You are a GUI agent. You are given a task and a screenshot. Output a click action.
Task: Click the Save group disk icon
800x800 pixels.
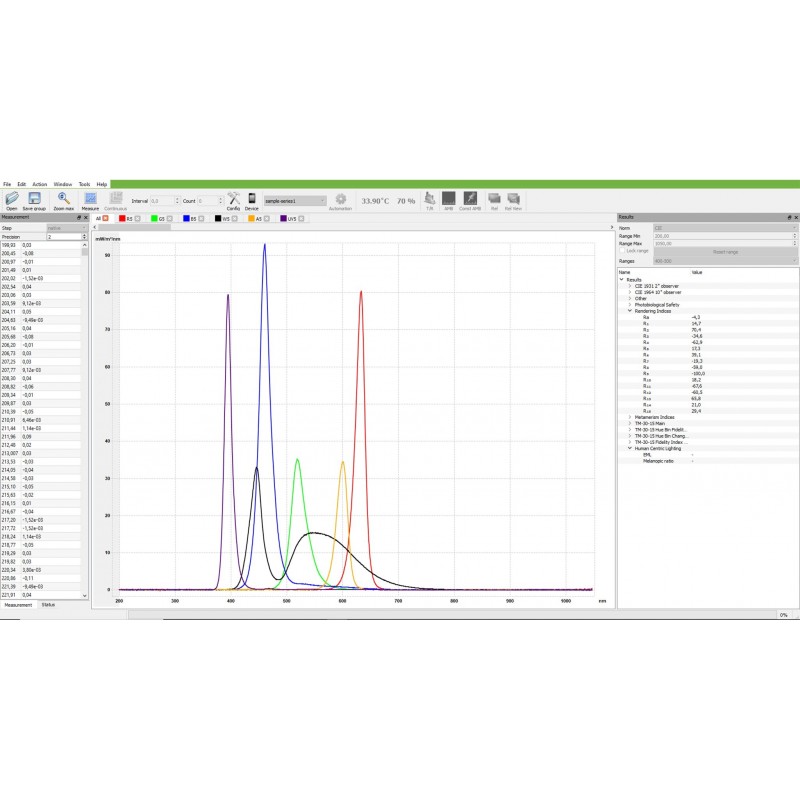[34, 199]
